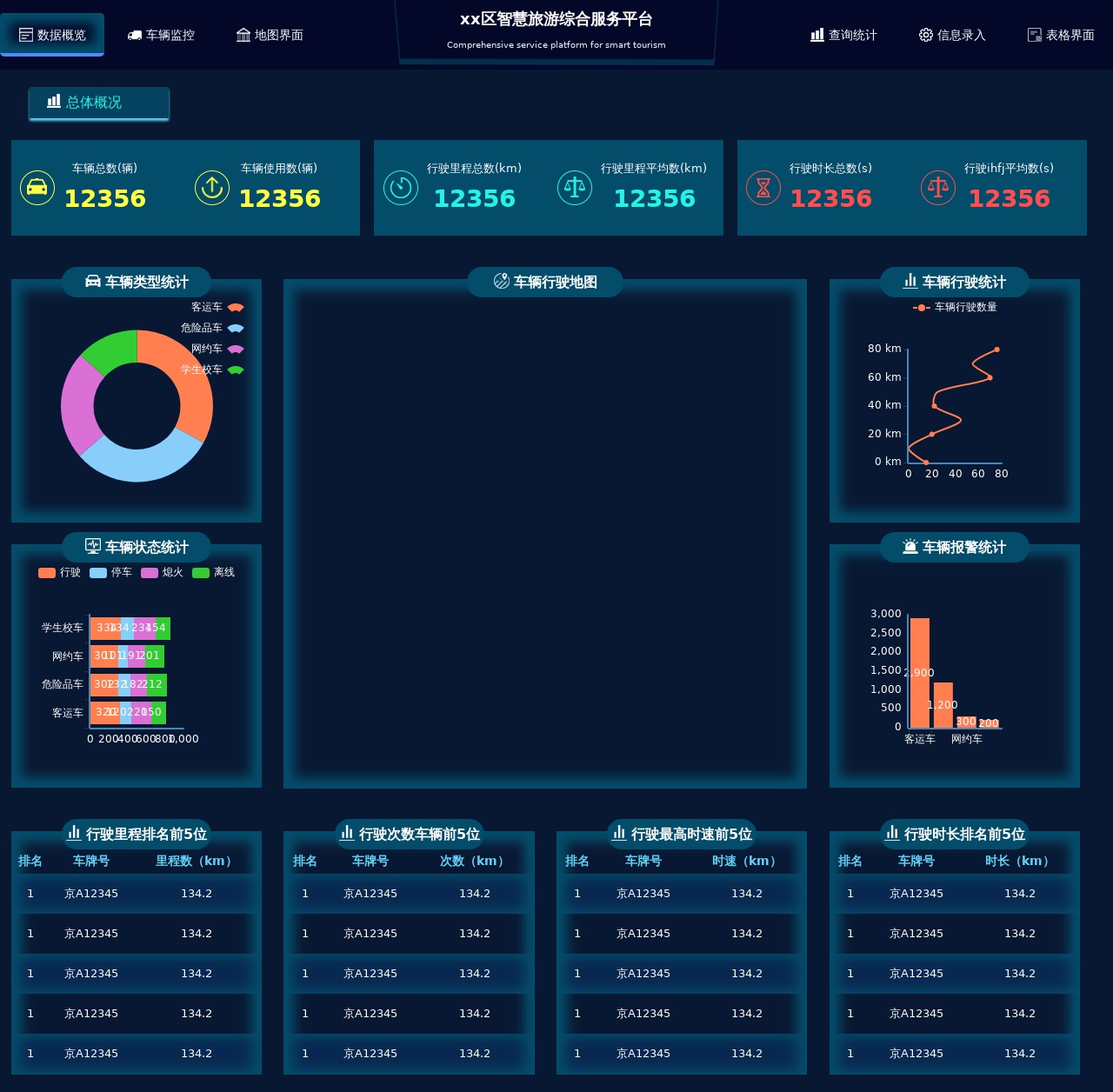Image resolution: width=1113 pixels, height=1092 pixels.
Task: Click the 学生校车 stacked bar row
Action: [x=130, y=628]
